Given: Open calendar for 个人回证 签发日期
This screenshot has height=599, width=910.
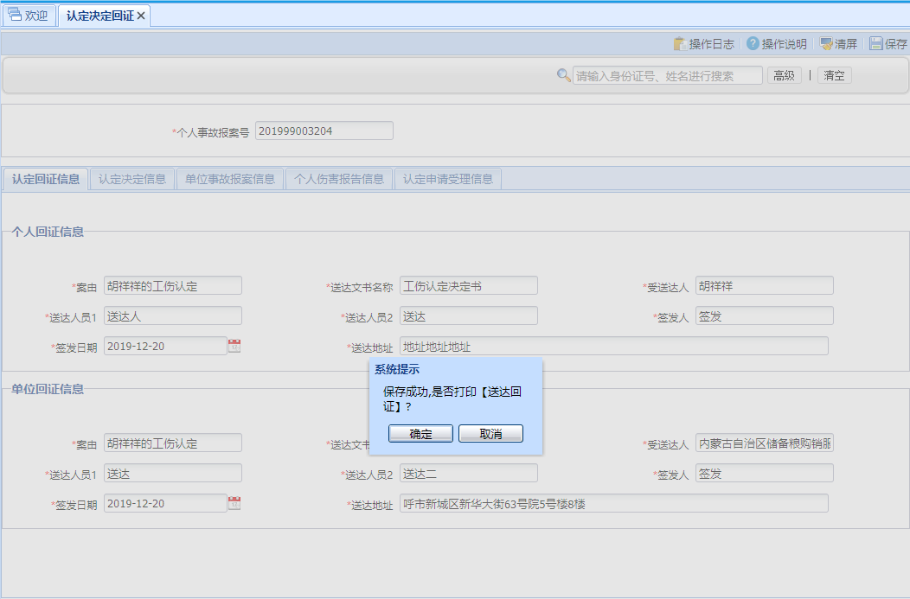Looking at the screenshot, I should pyautogui.click(x=234, y=346).
